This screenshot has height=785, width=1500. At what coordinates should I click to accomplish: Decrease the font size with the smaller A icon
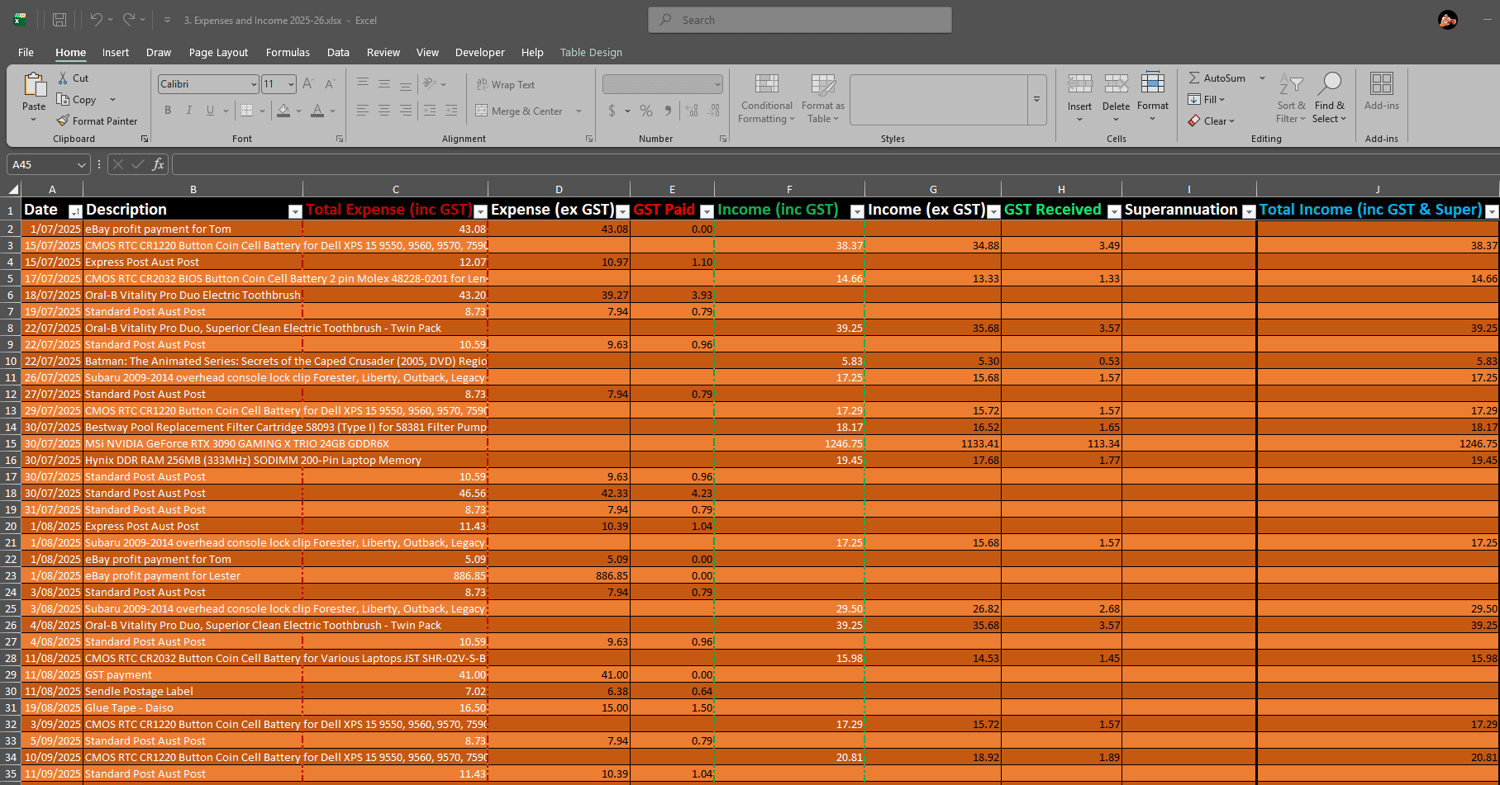[331, 84]
